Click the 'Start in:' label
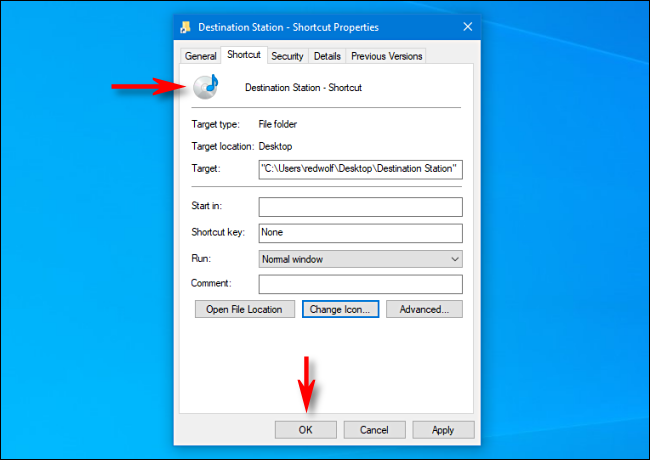Image resolution: width=650 pixels, height=460 pixels. click(206, 206)
